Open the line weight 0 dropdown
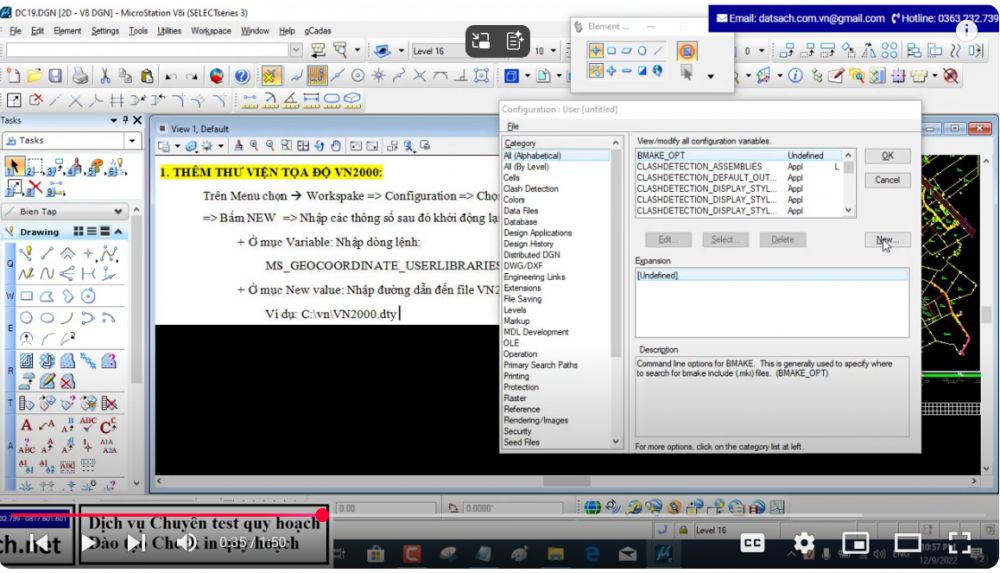 (x=761, y=50)
